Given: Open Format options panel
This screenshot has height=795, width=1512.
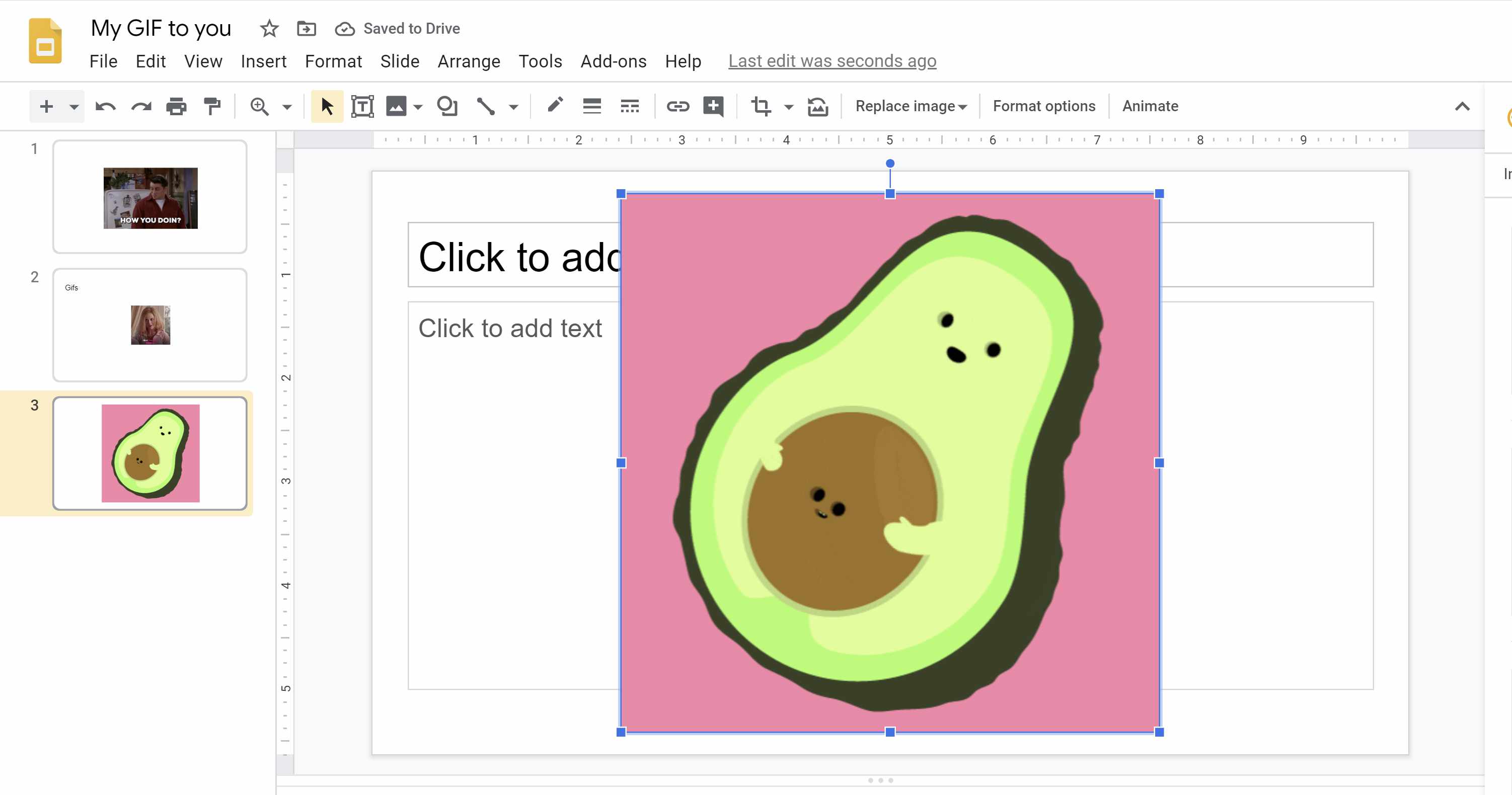Looking at the screenshot, I should [1043, 106].
